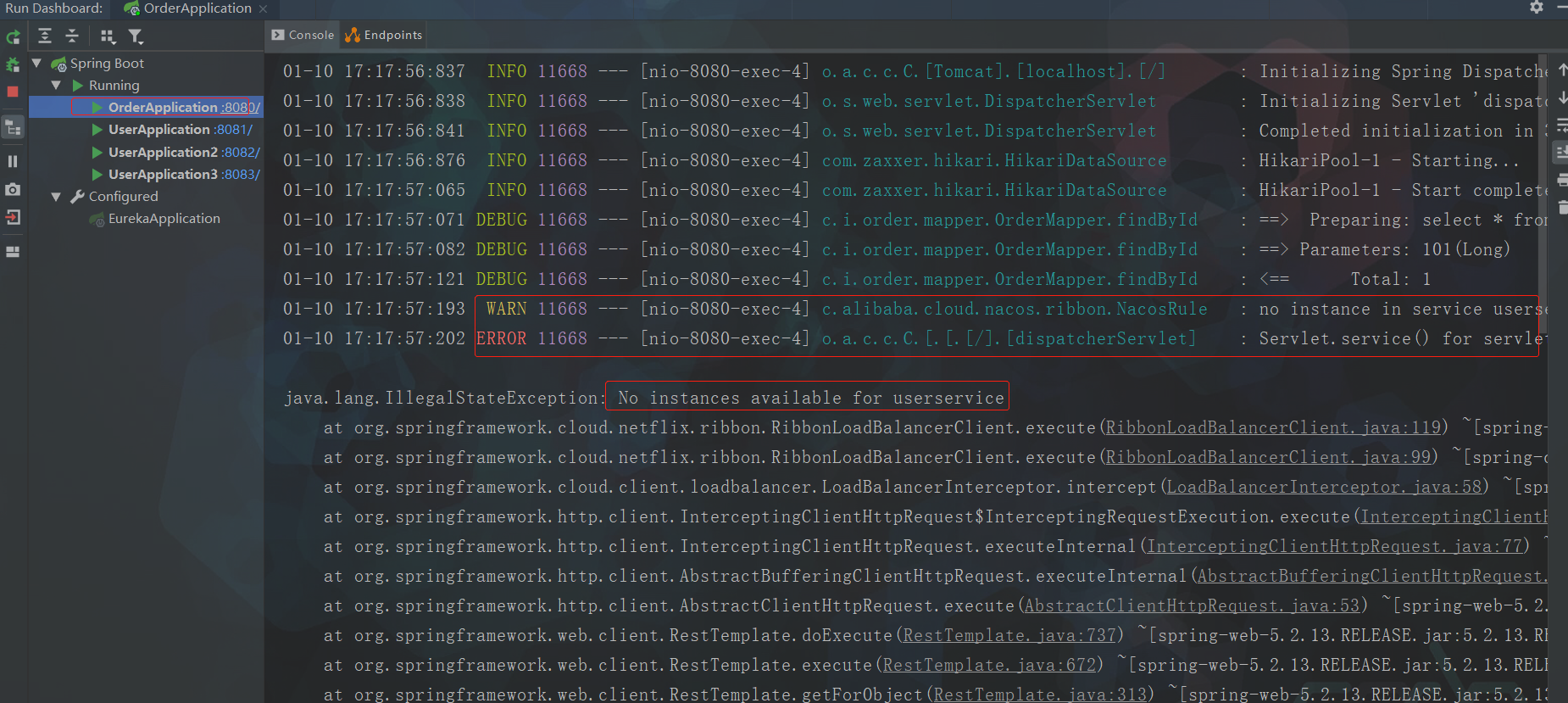Viewport: 1568px width, 703px height.
Task: Click the 'HikariPool-1 - Starting...' log message
Action: tap(1389, 160)
